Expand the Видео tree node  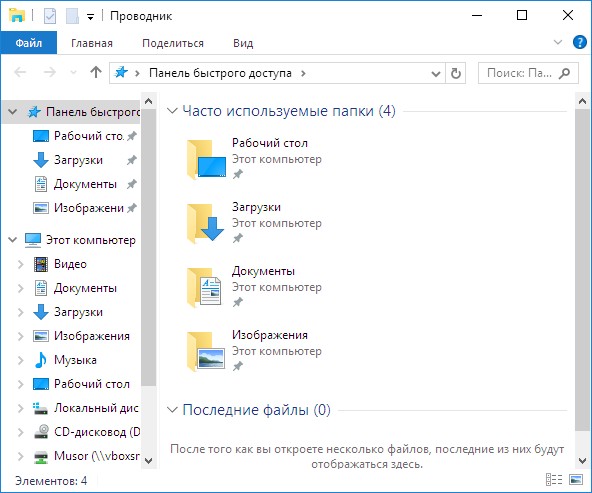21,265
